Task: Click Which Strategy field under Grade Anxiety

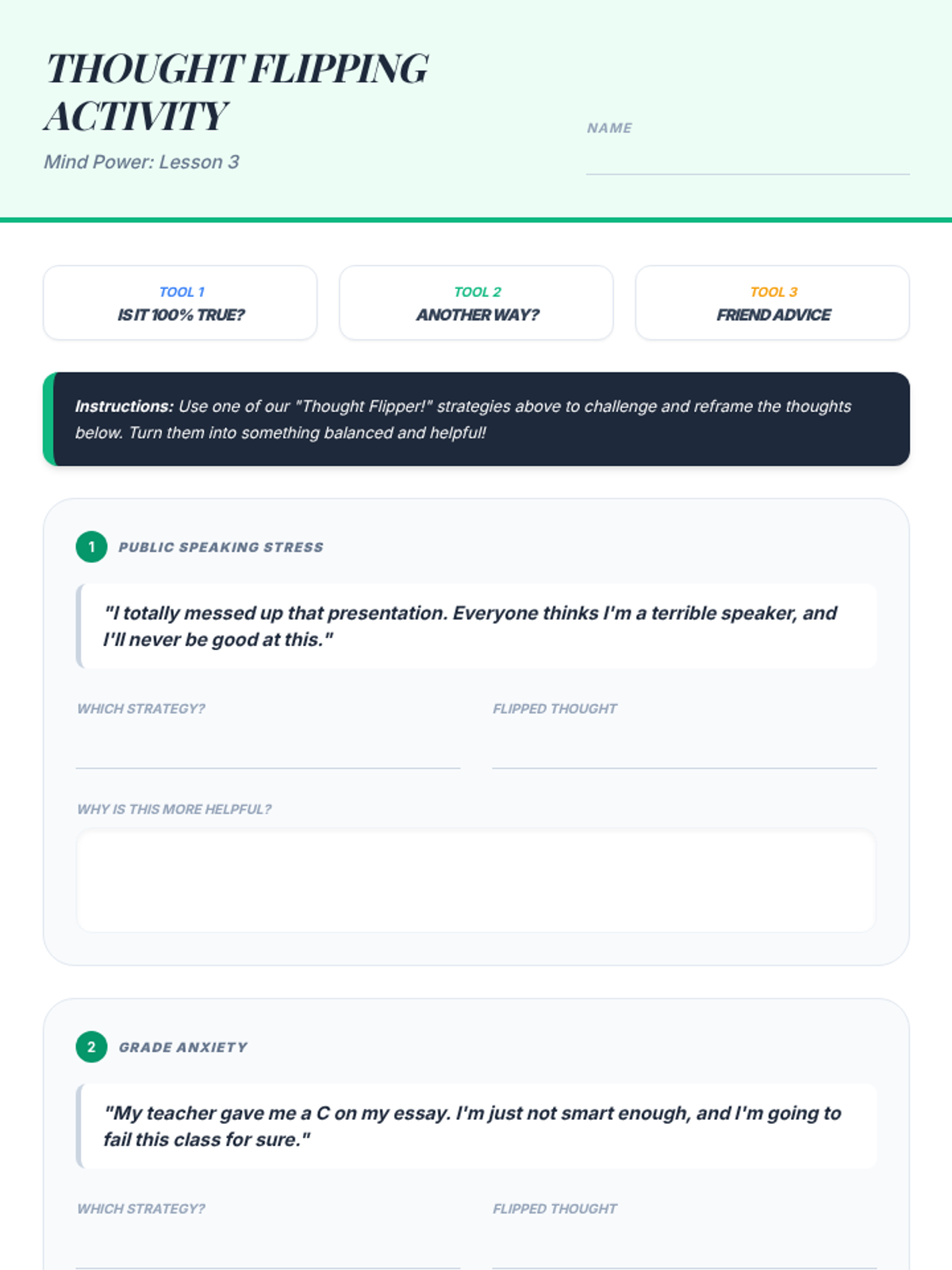Action: pyautogui.click(x=268, y=1249)
